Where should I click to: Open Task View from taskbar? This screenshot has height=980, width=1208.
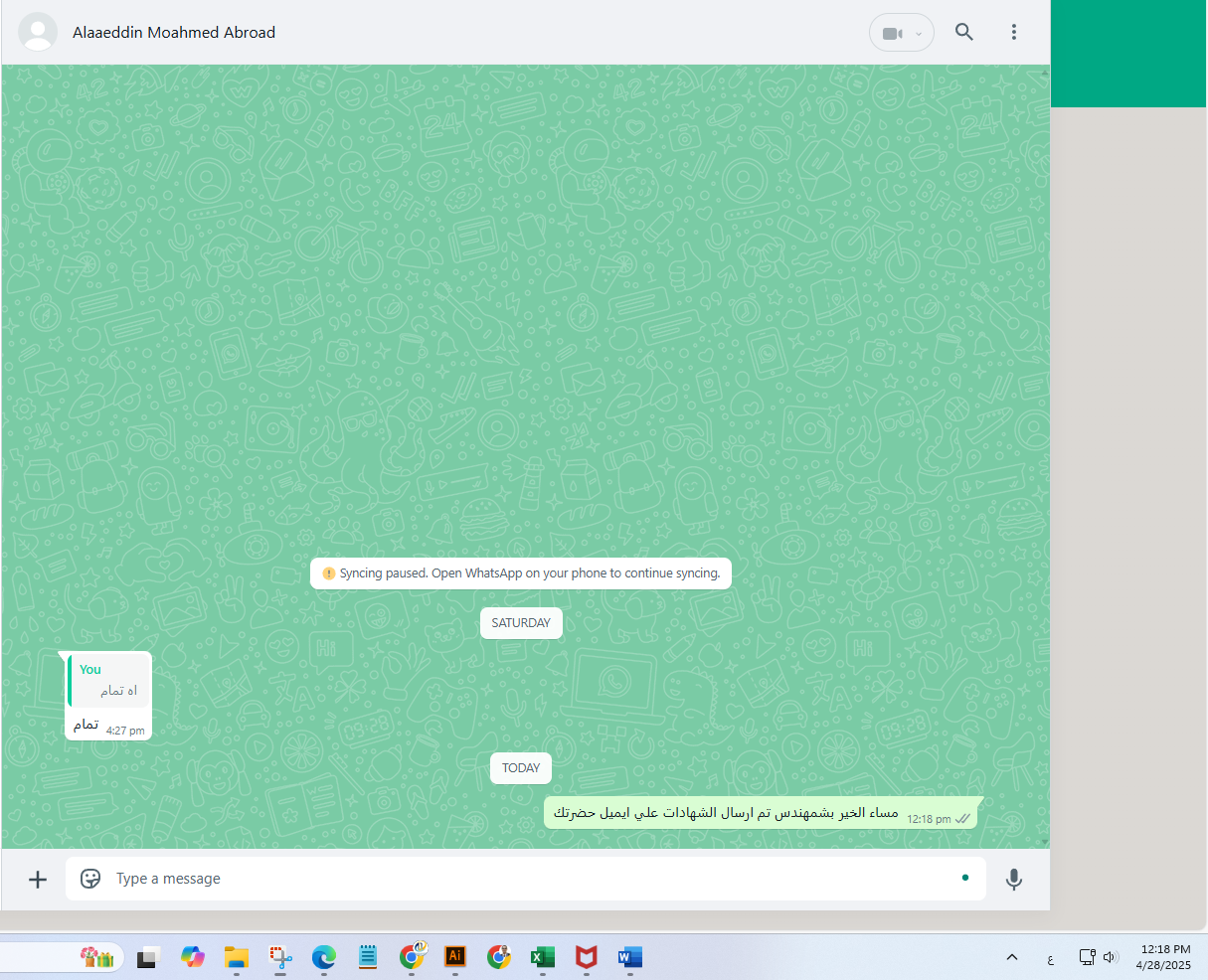pos(148,958)
